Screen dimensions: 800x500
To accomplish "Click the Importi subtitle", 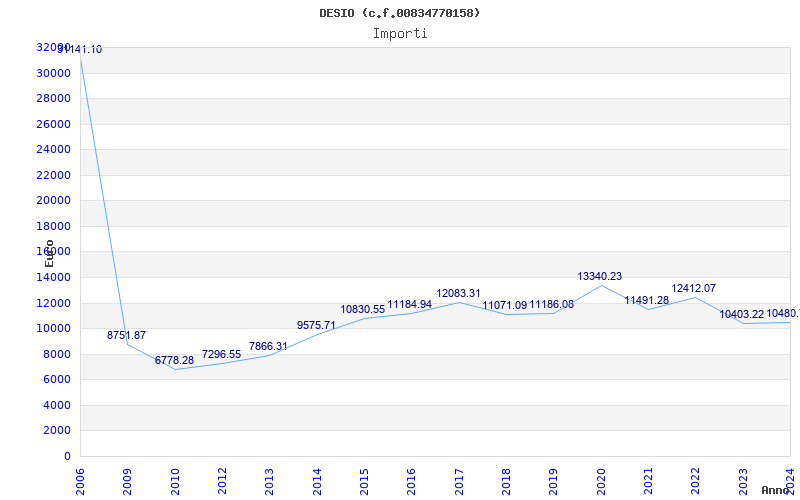I will pos(400,34).
